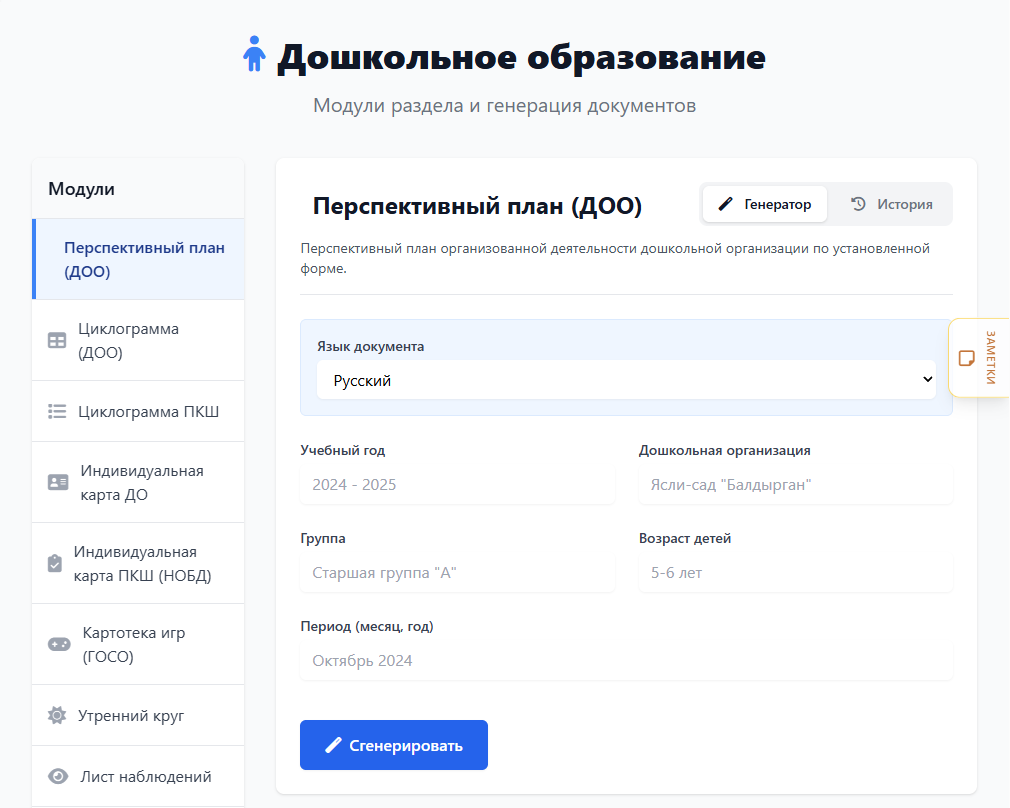
Task: Focus the Возраст детей input field
Action: [x=796, y=573]
